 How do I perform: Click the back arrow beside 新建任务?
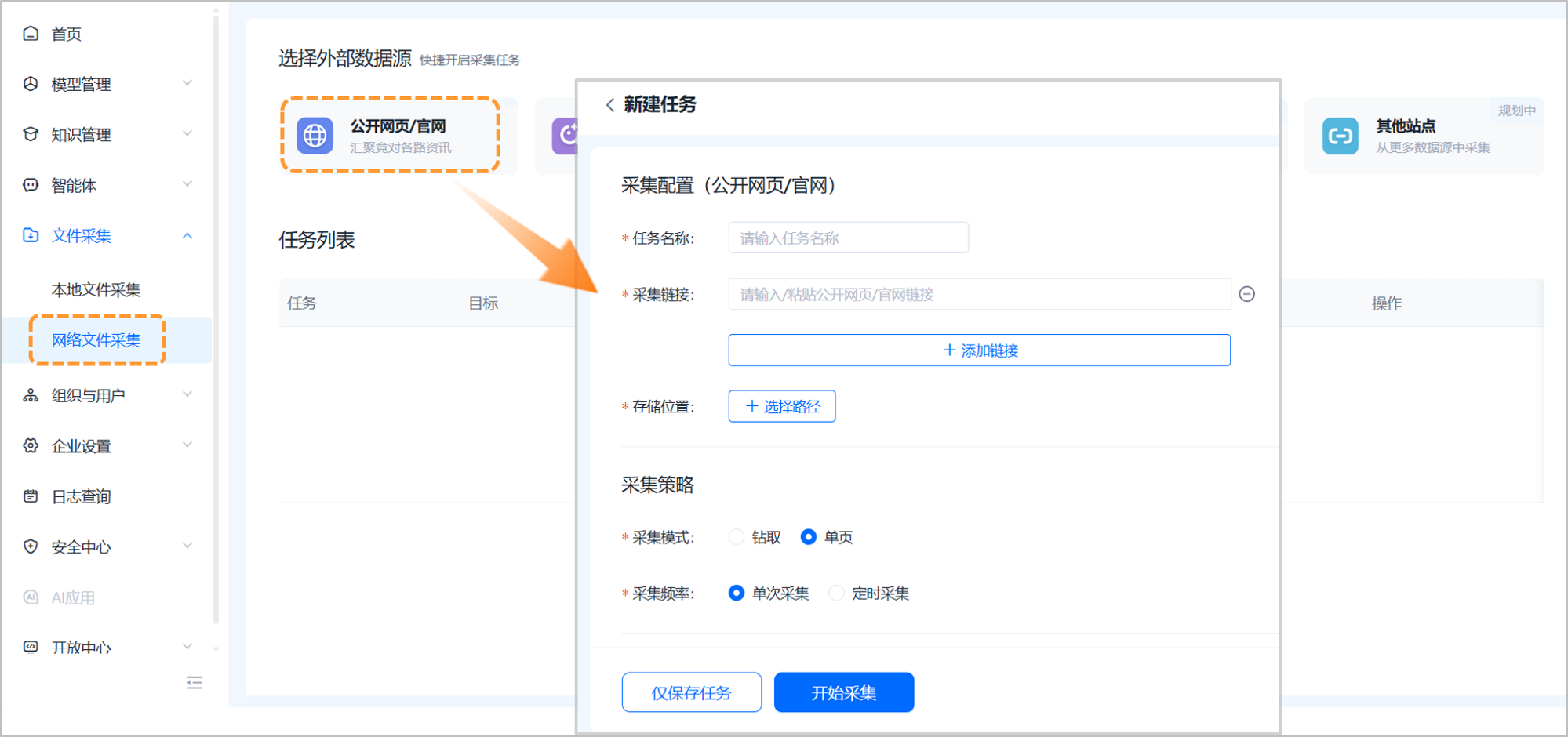pyautogui.click(x=609, y=105)
